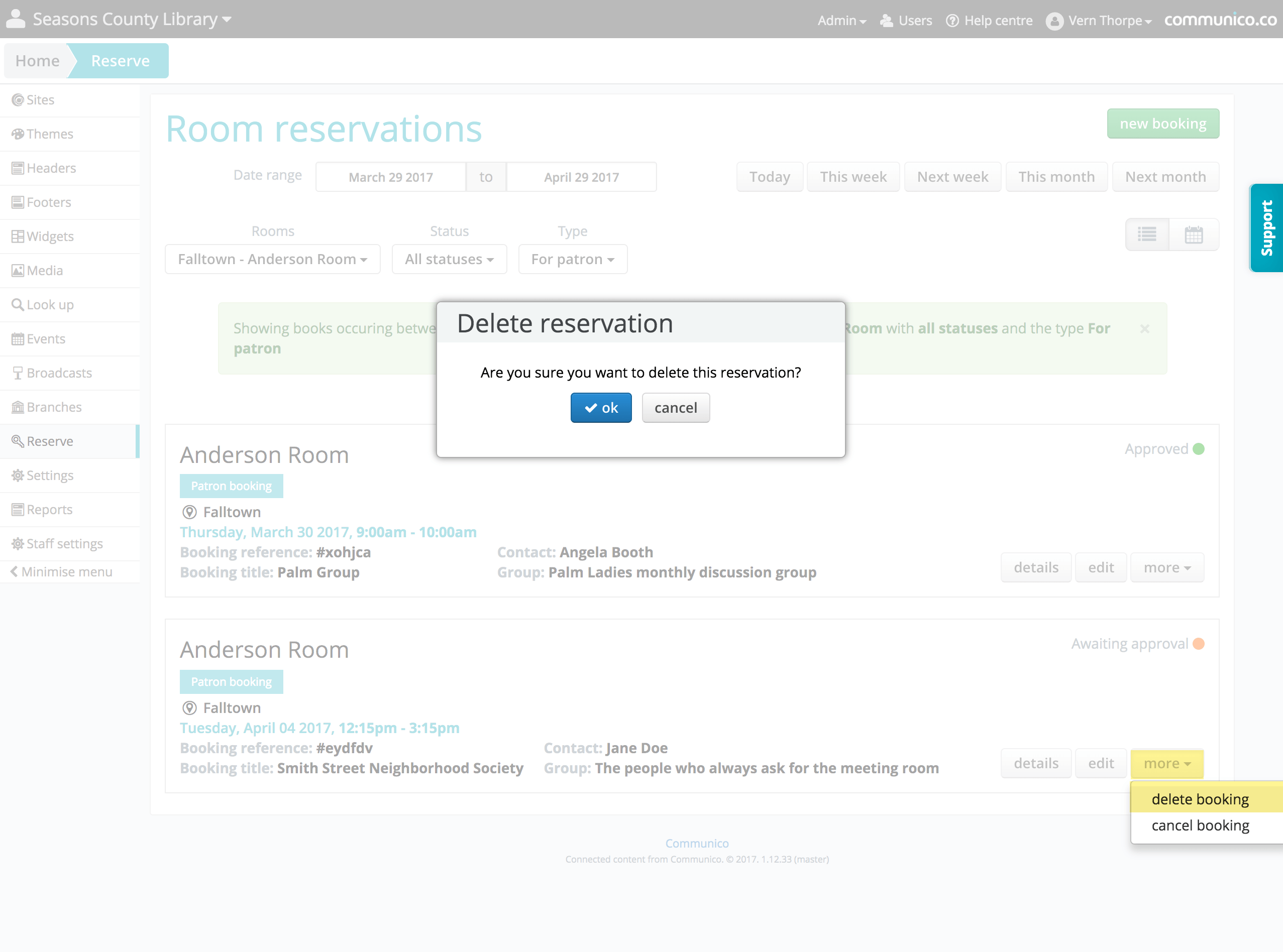1283x952 pixels.
Task: Click the Sites sidebar icon
Action: click(x=18, y=100)
